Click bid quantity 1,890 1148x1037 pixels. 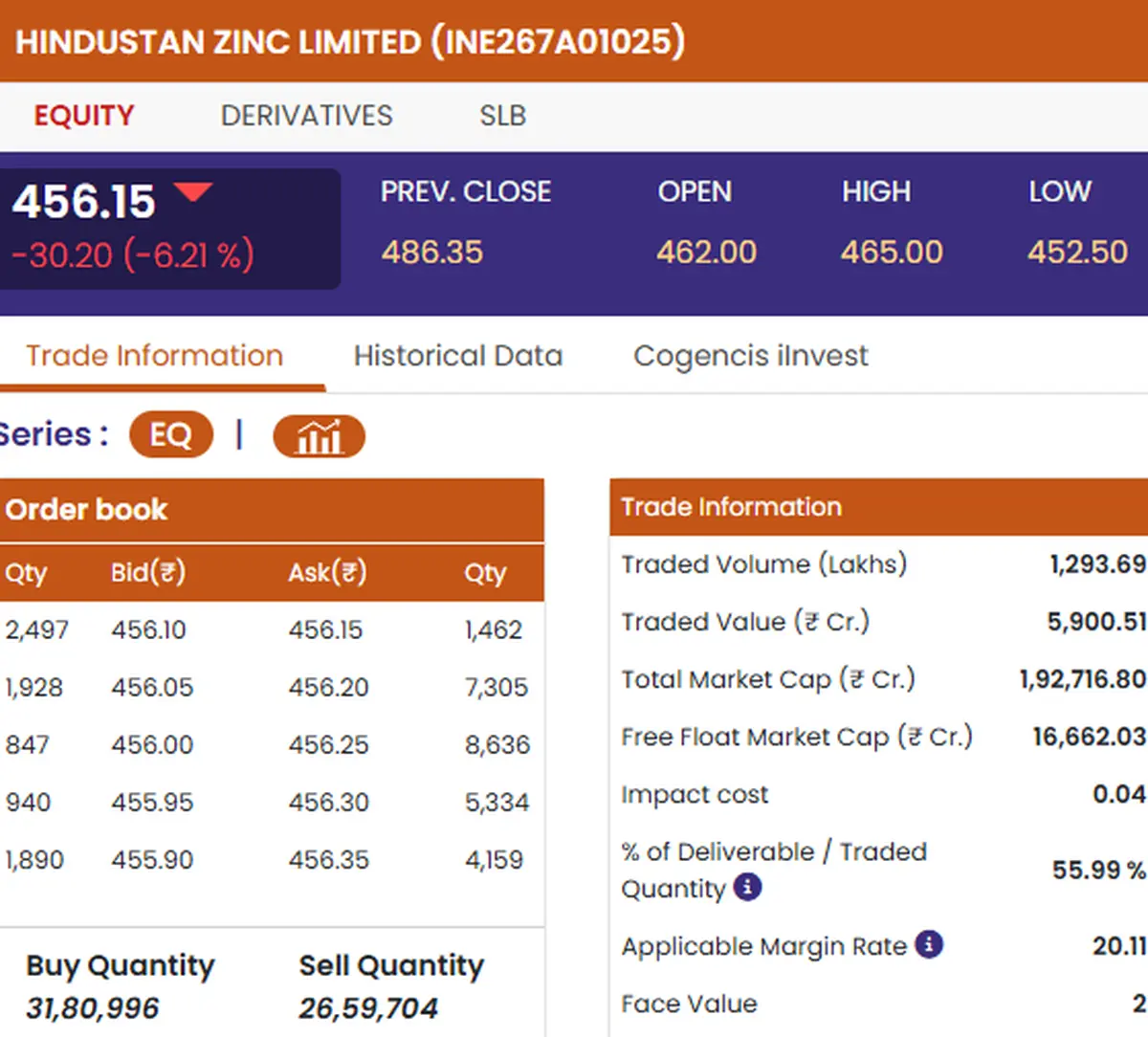coord(34,860)
